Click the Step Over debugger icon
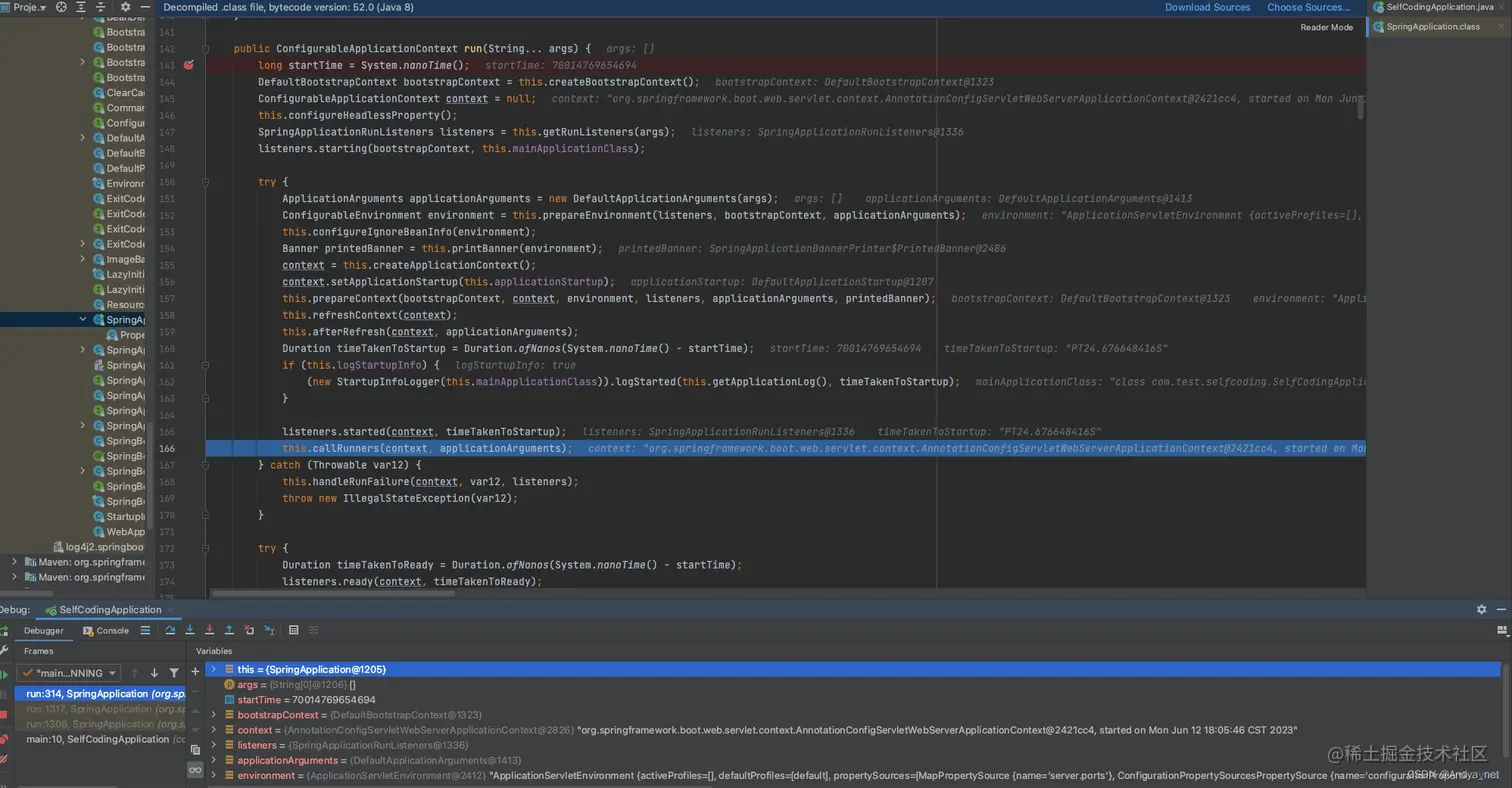The width and height of the screenshot is (1512, 788). [x=170, y=630]
